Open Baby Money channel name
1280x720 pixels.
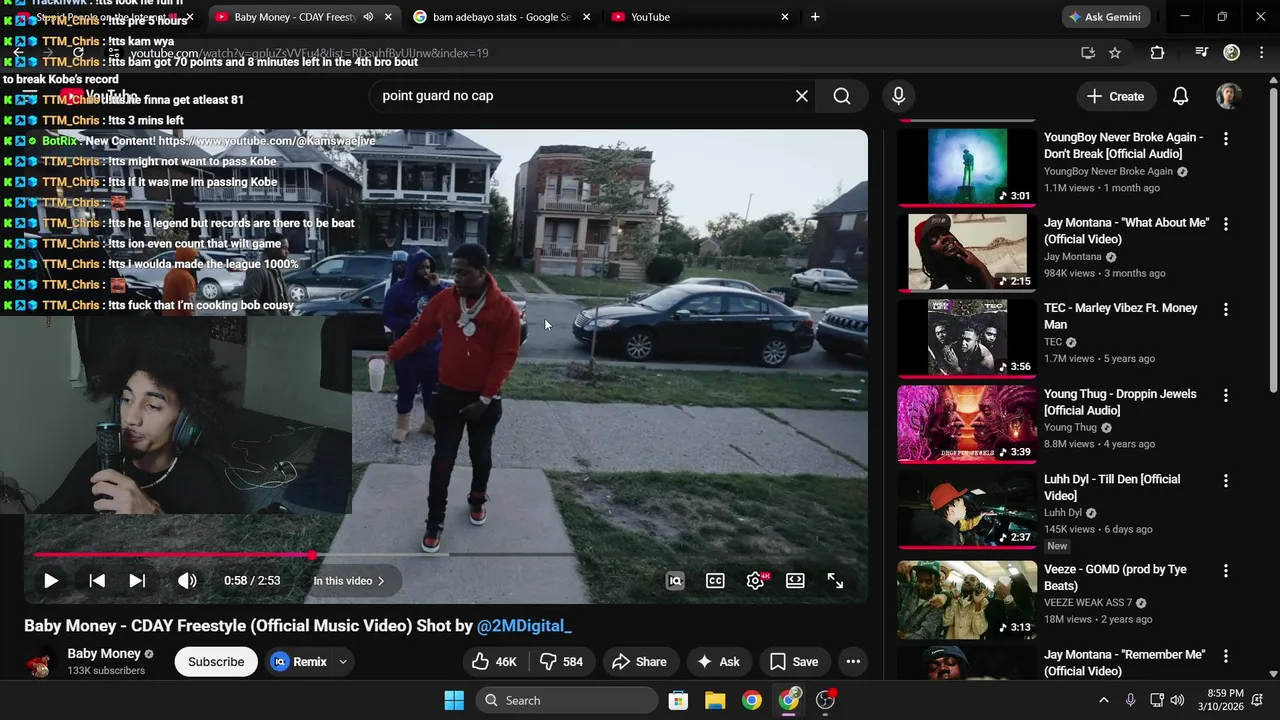click(104, 654)
